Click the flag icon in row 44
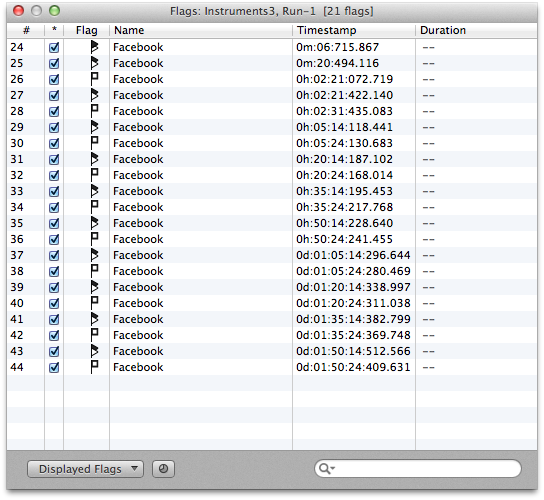 tap(94, 367)
